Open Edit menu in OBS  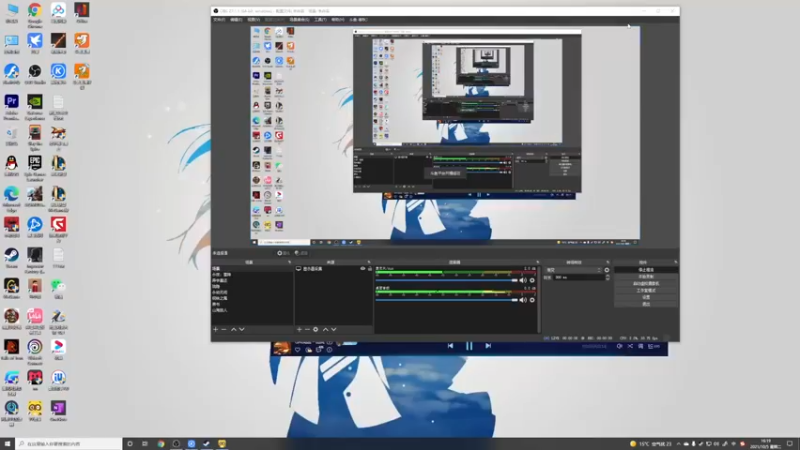(236, 19)
